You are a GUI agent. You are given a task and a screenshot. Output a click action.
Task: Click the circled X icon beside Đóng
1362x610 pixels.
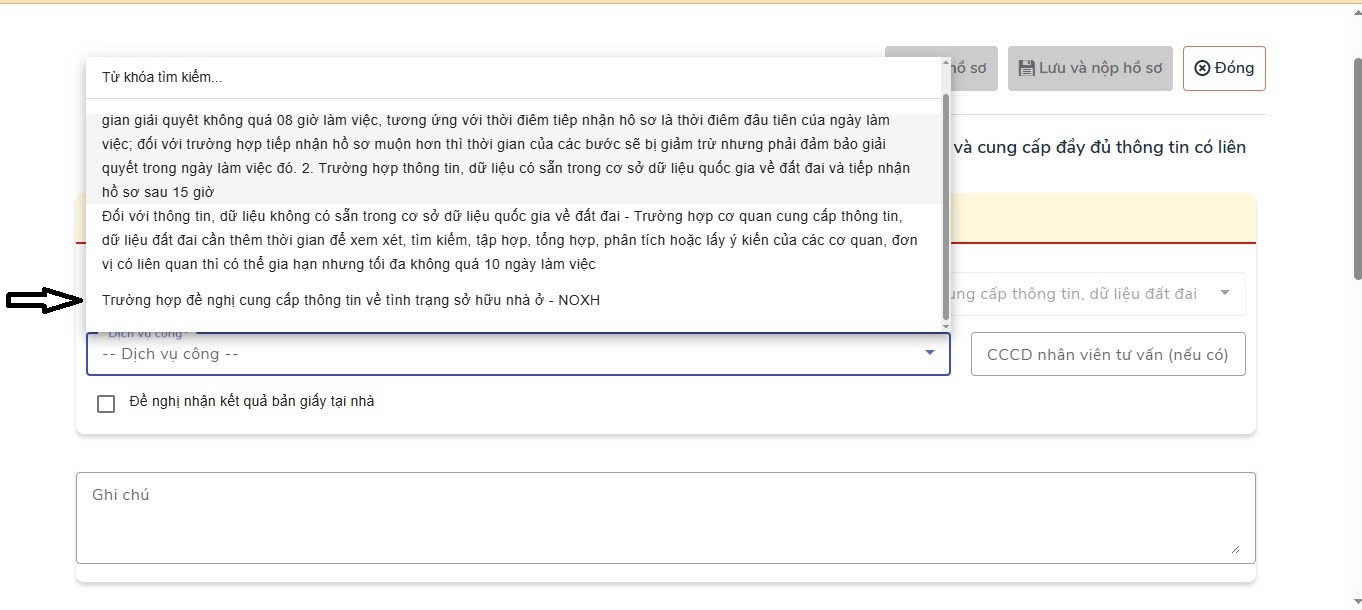click(x=1202, y=69)
